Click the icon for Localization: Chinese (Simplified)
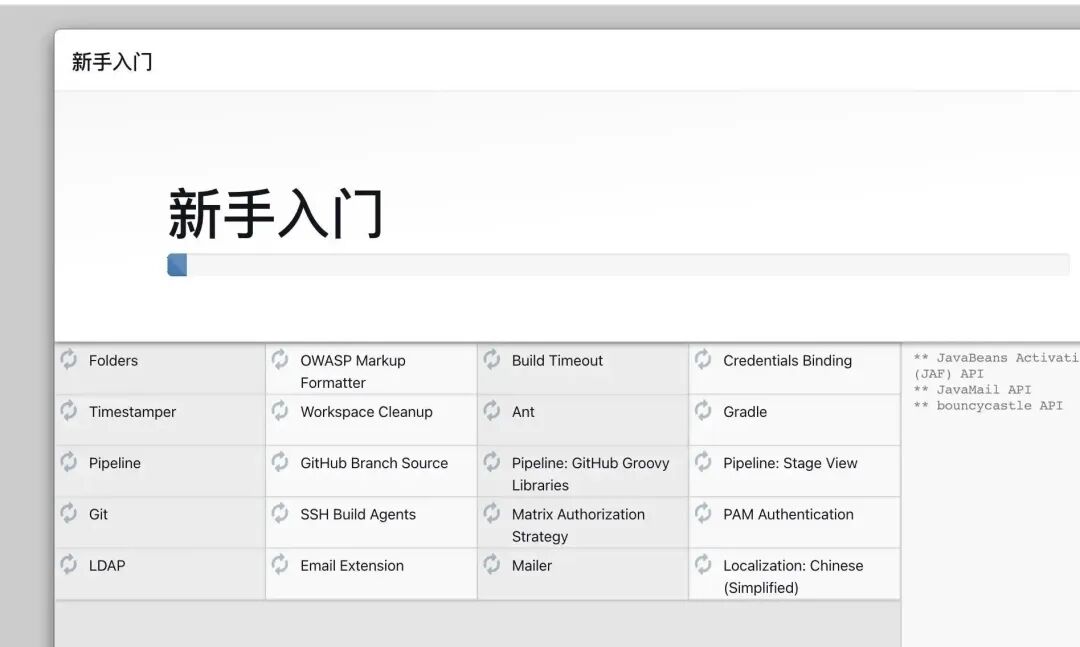Screen dimensions: 1080x647 tap(703, 564)
